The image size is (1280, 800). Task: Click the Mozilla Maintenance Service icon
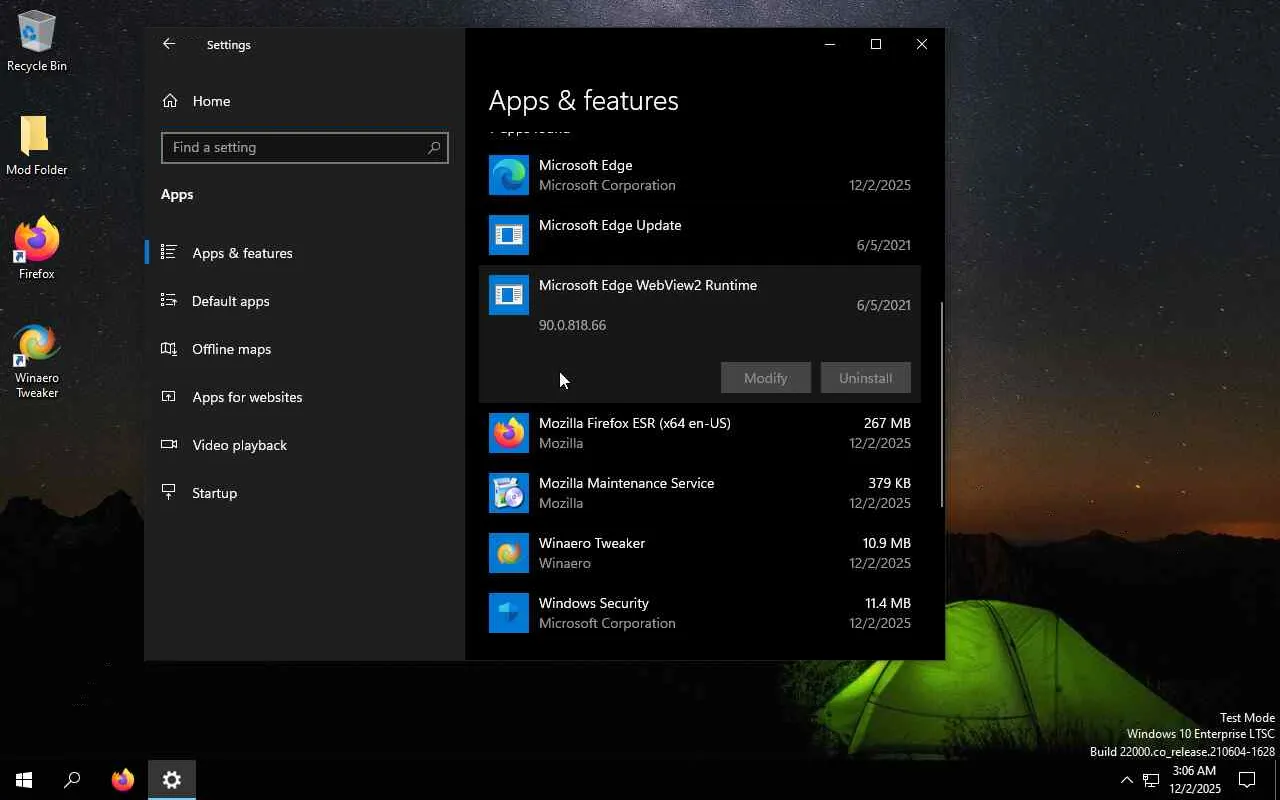click(508, 493)
